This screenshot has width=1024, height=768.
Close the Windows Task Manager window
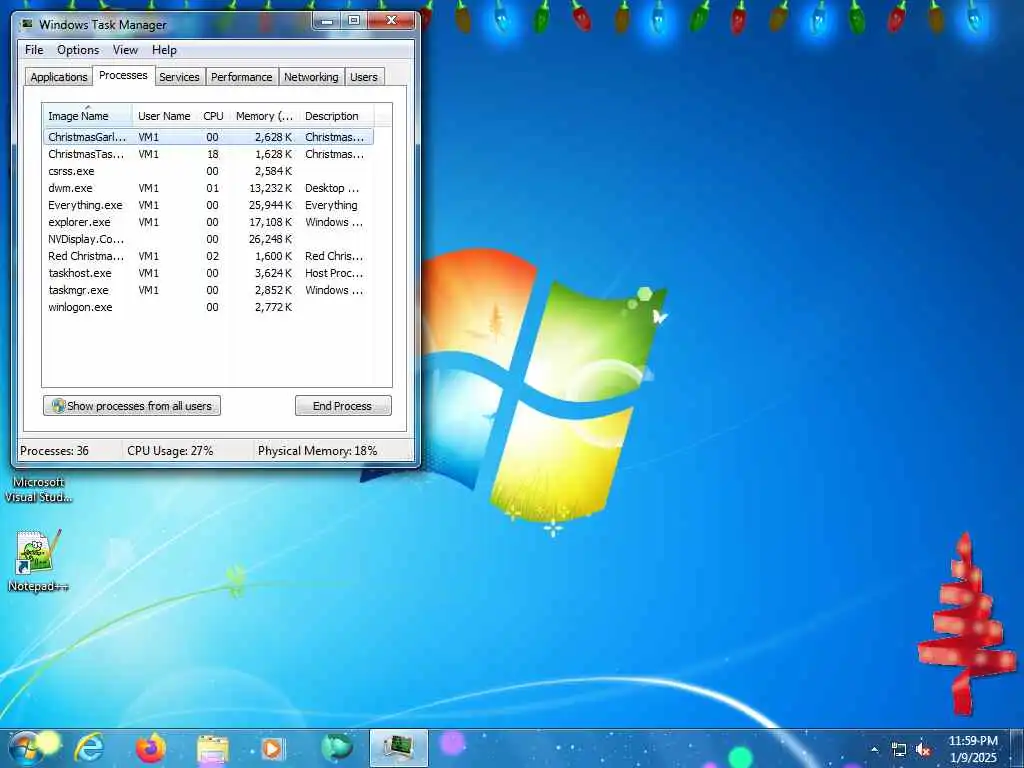tap(391, 20)
